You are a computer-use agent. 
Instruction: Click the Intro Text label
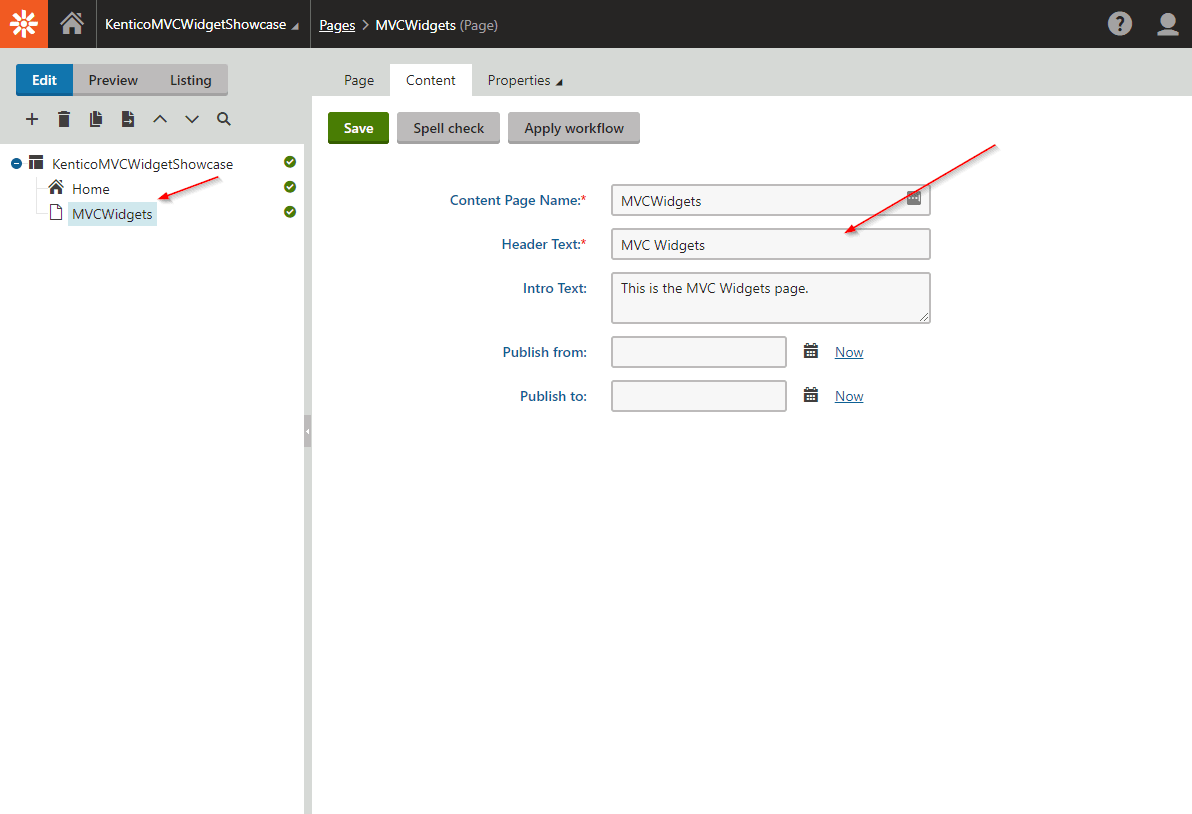point(555,288)
